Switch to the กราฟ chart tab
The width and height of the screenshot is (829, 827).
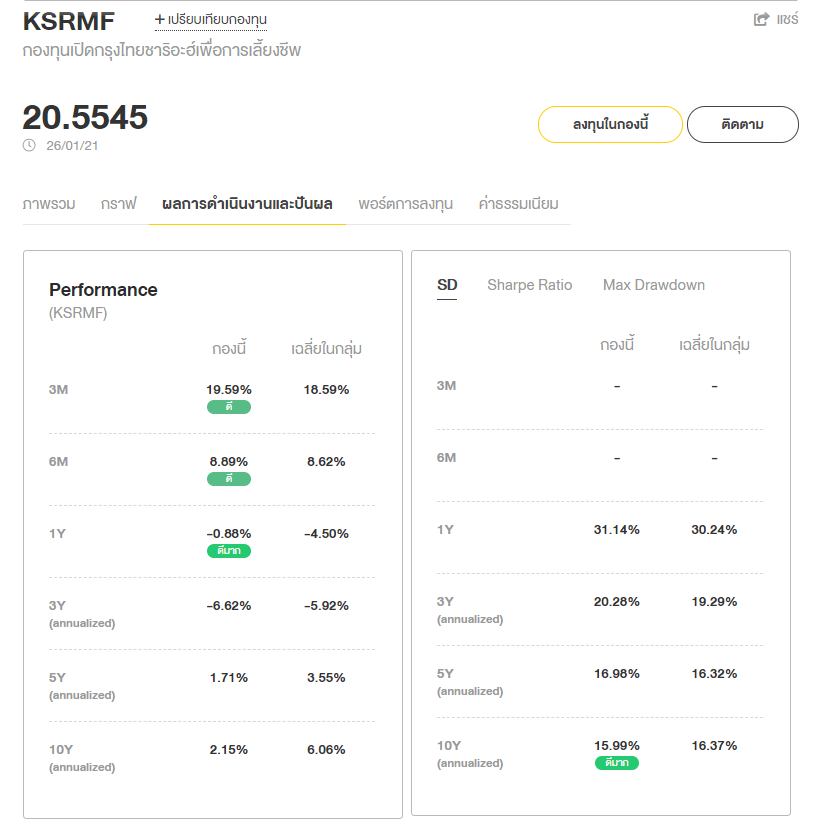(118, 204)
